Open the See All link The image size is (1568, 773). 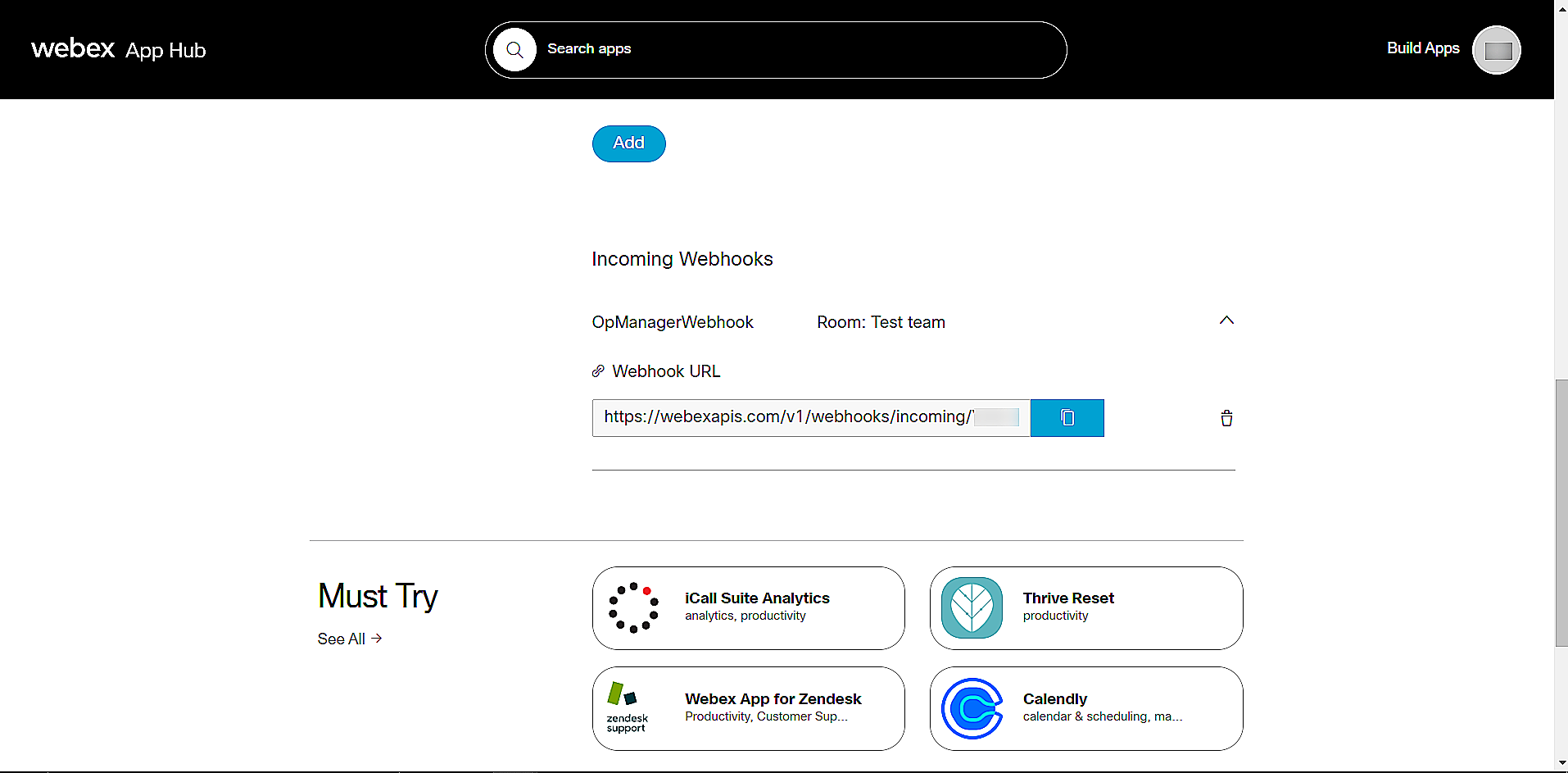341,639
